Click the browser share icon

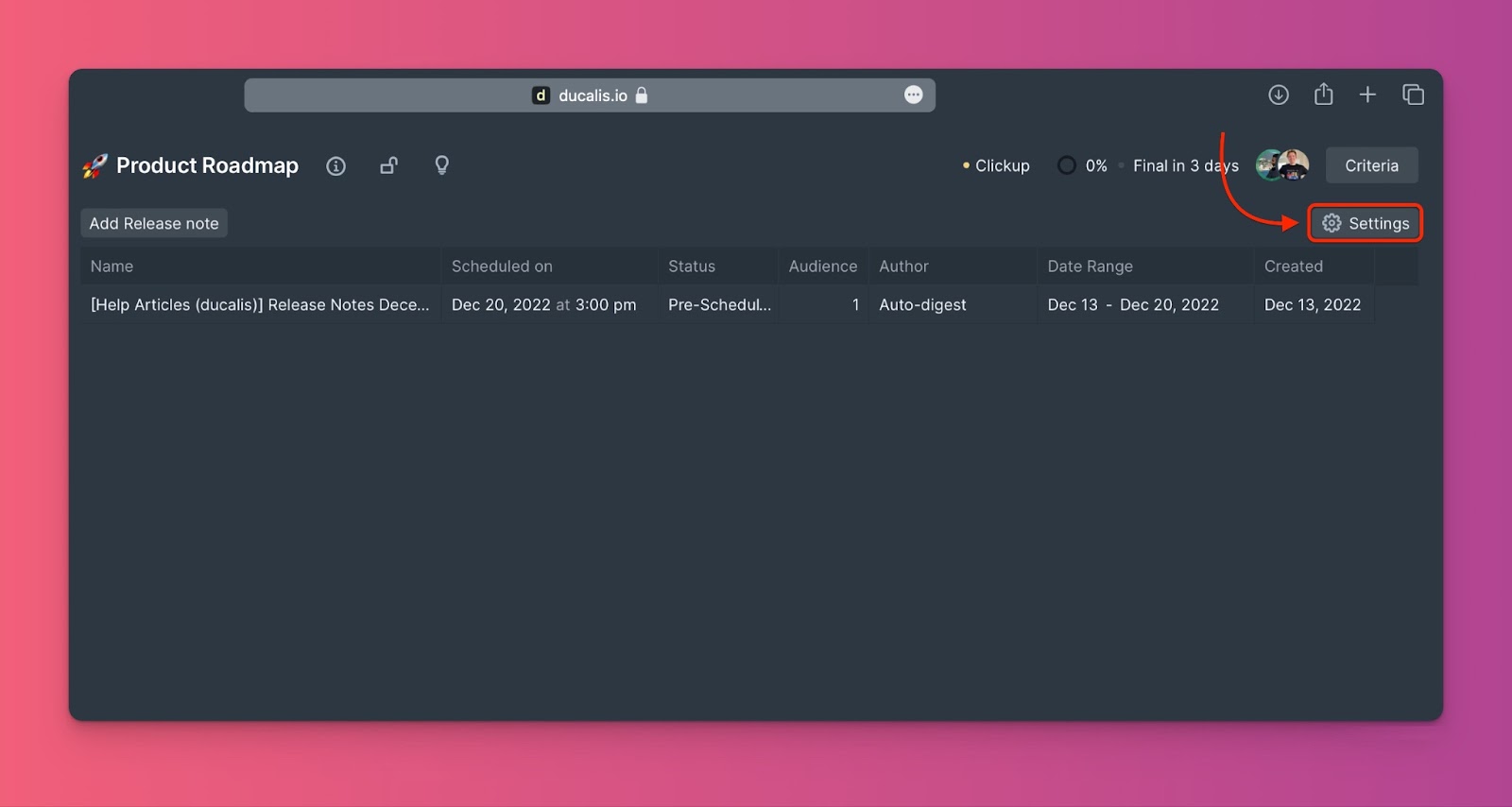pyautogui.click(x=1323, y=94)
